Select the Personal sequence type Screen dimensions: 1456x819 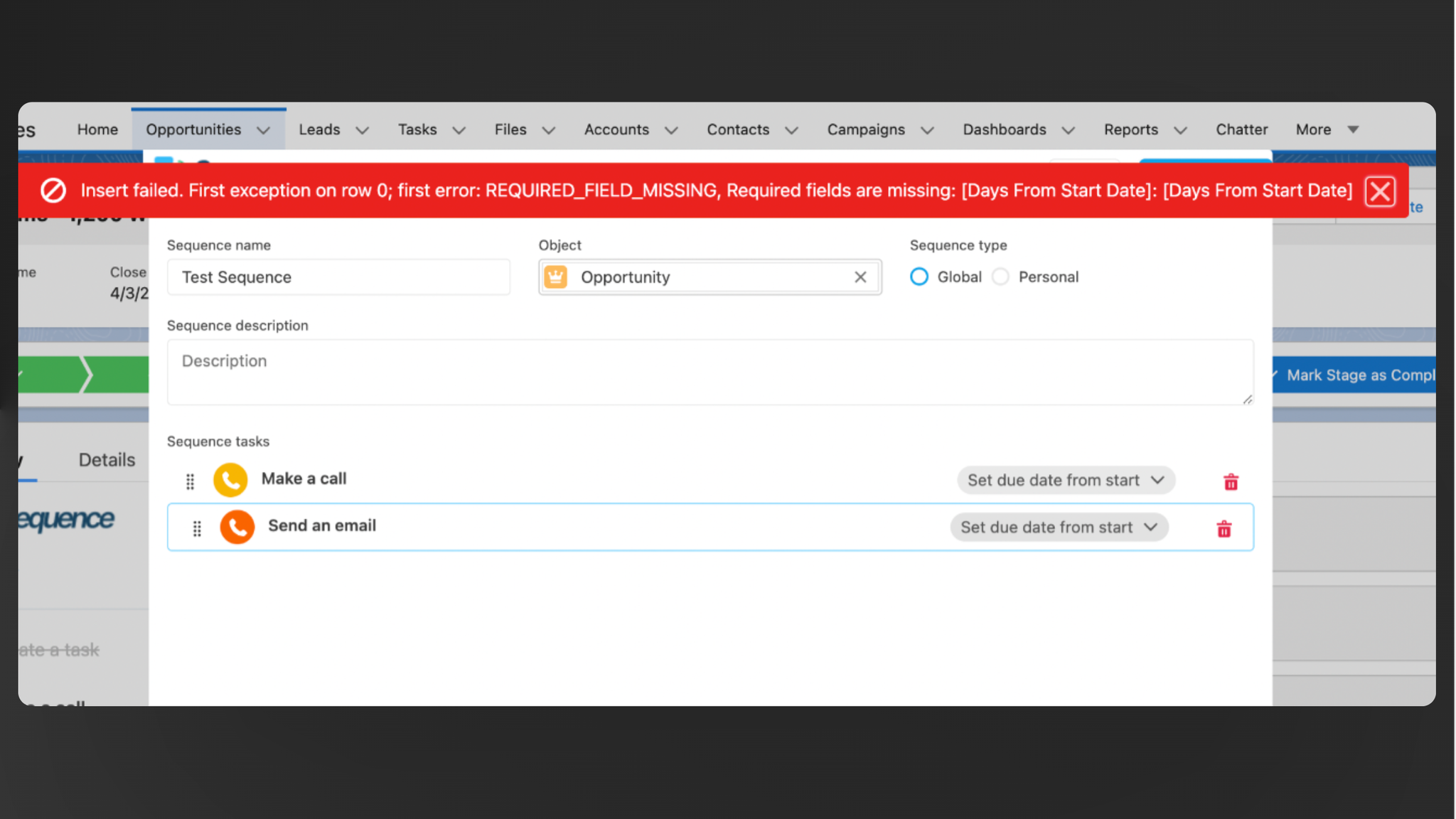(x=1000, y=277)
